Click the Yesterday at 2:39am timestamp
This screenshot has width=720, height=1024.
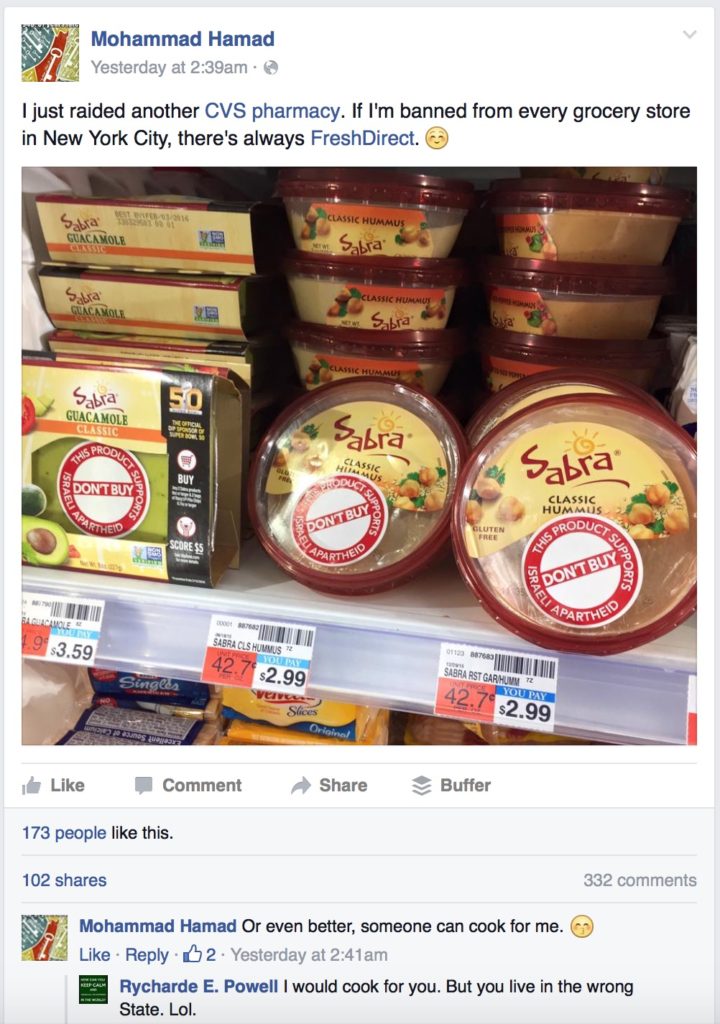[x=169, y=67]
